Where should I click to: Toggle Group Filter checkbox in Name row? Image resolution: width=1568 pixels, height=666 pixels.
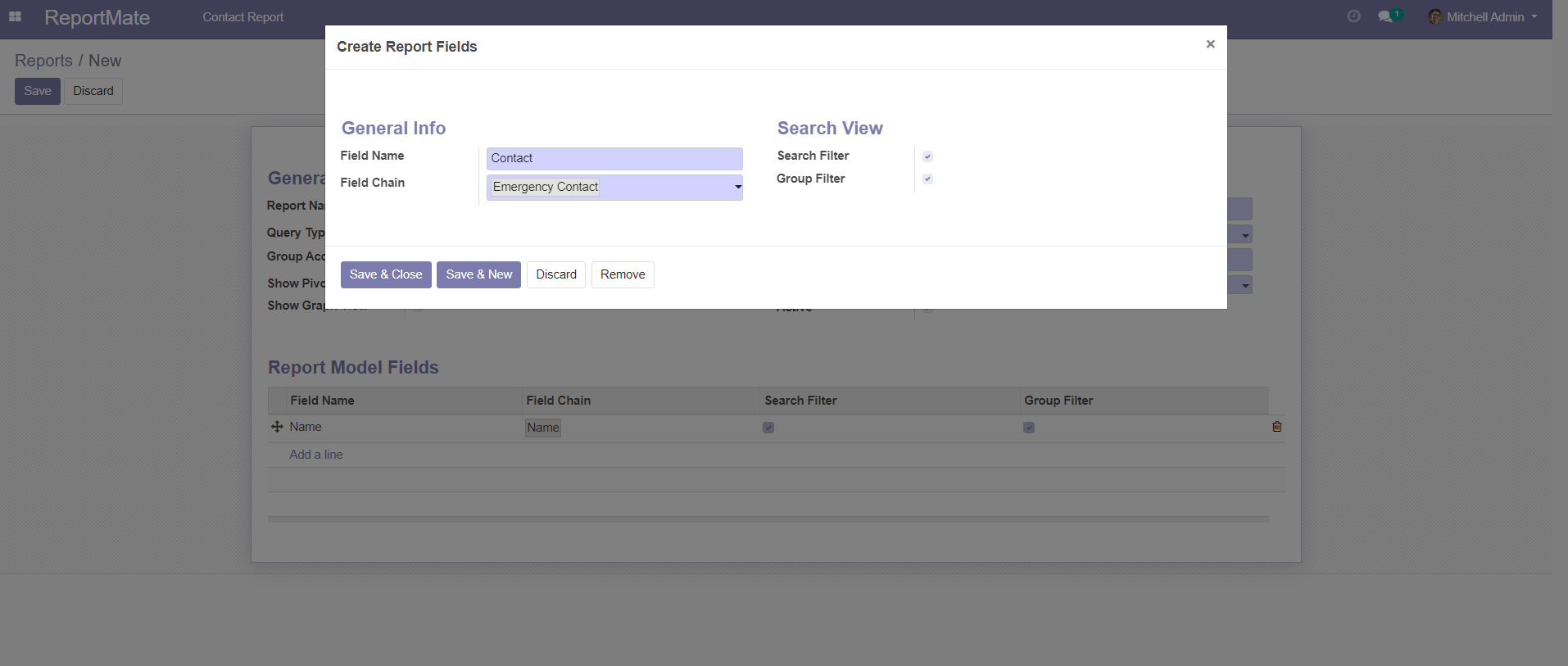tap(1029, 428)
